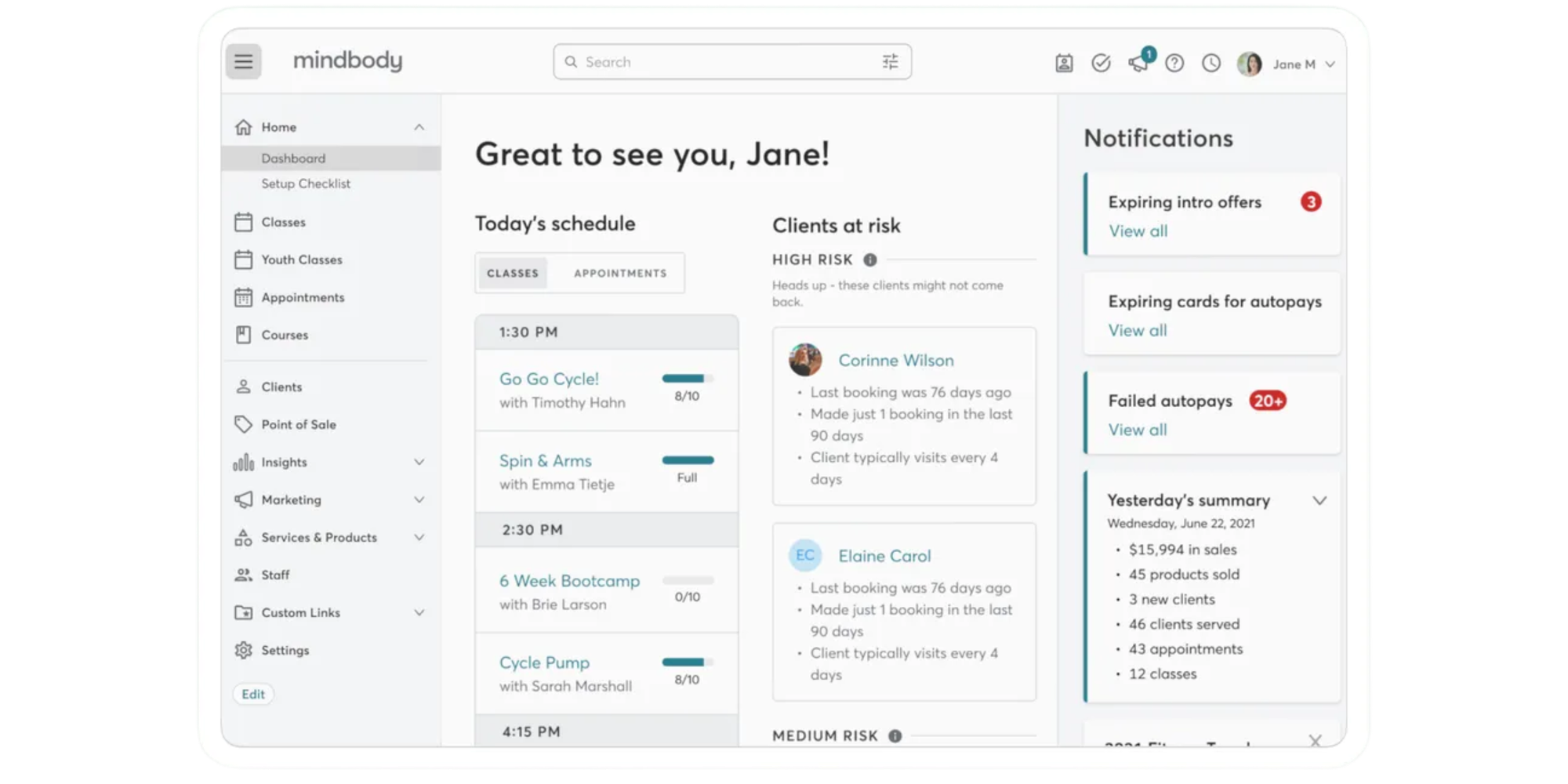View all failed autopays

(1138, 430)
